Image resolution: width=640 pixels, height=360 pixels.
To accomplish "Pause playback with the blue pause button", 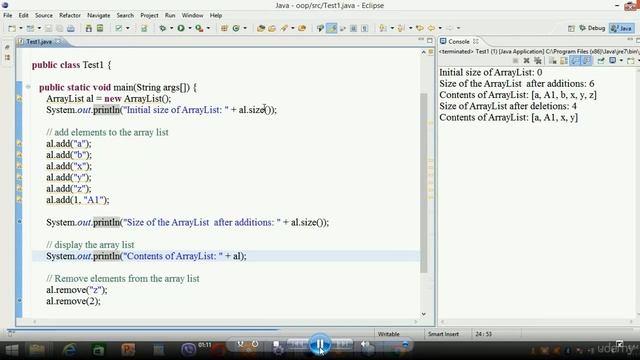I will pyautogui.click(x=320, y=344).
